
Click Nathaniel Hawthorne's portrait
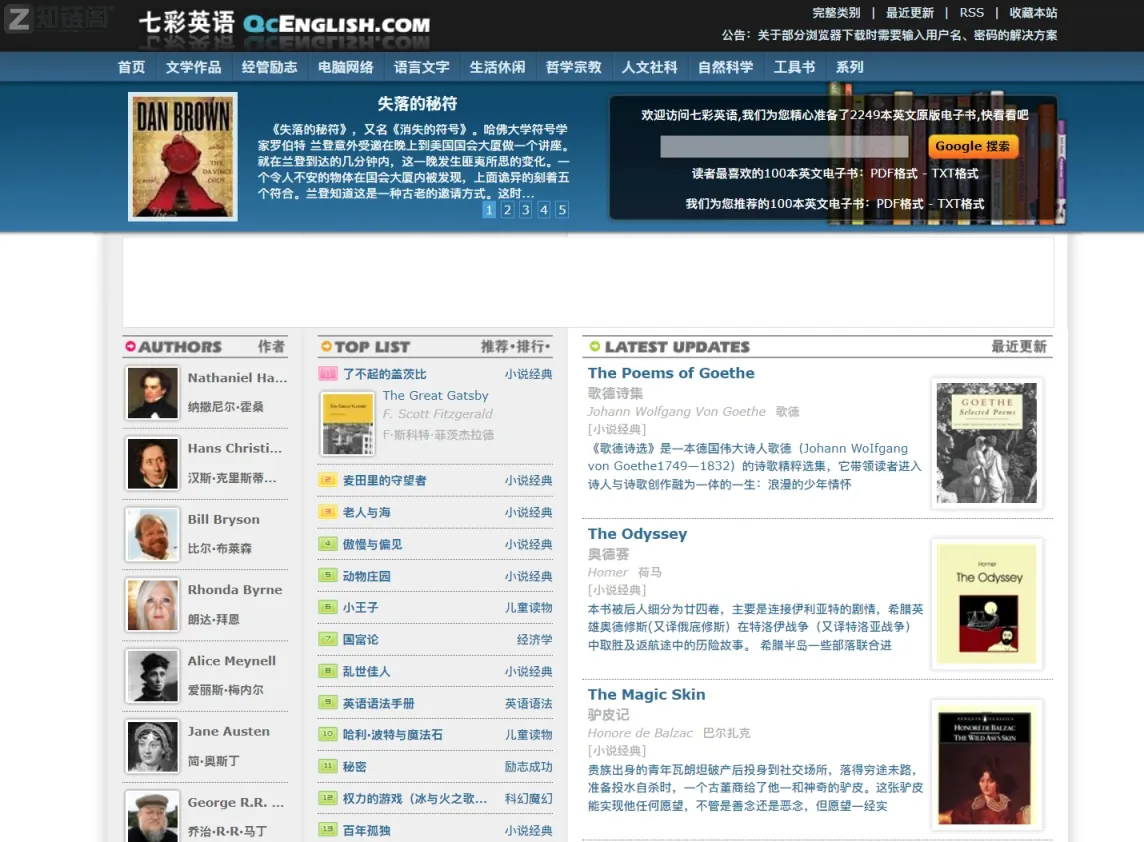[x=152, y=393]
